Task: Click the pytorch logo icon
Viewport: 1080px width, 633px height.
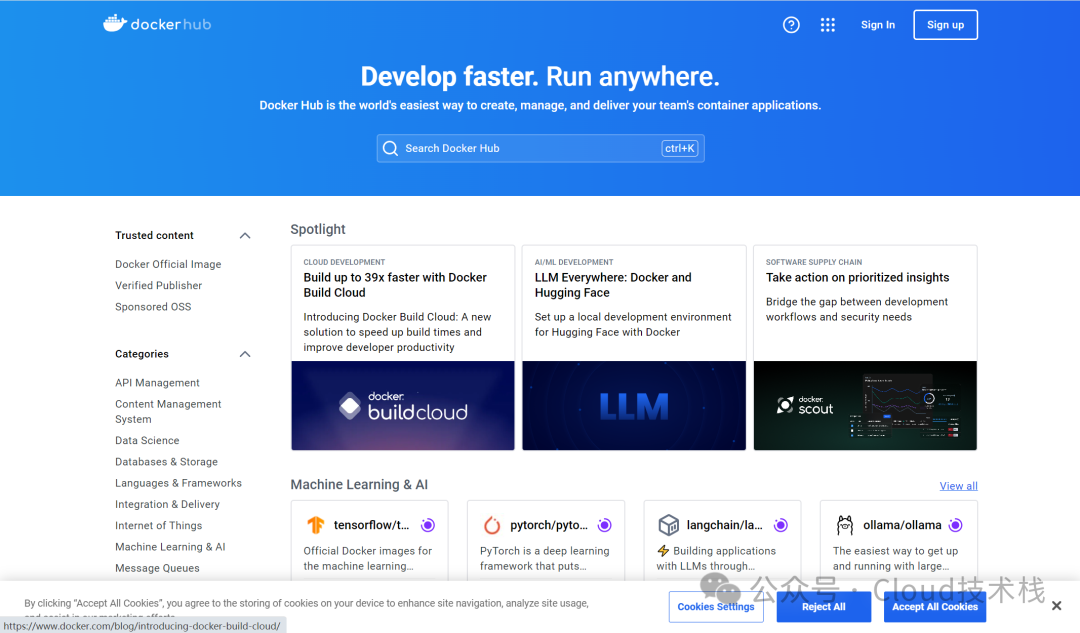Action: (492, 525)
